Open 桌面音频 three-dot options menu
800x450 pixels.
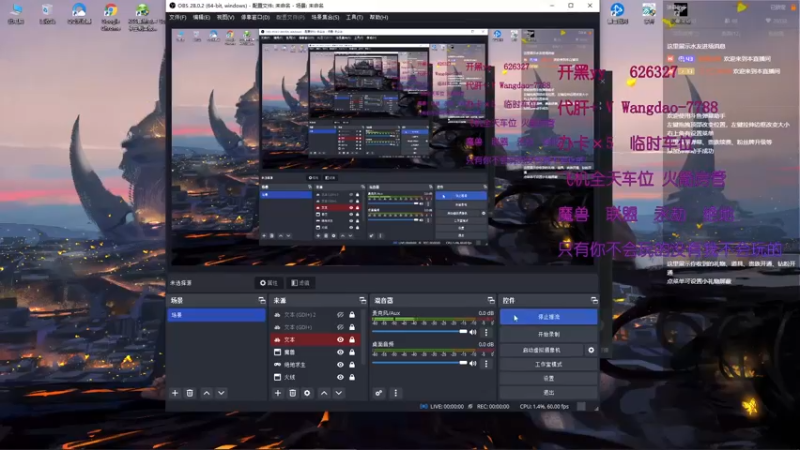(486, 363)
